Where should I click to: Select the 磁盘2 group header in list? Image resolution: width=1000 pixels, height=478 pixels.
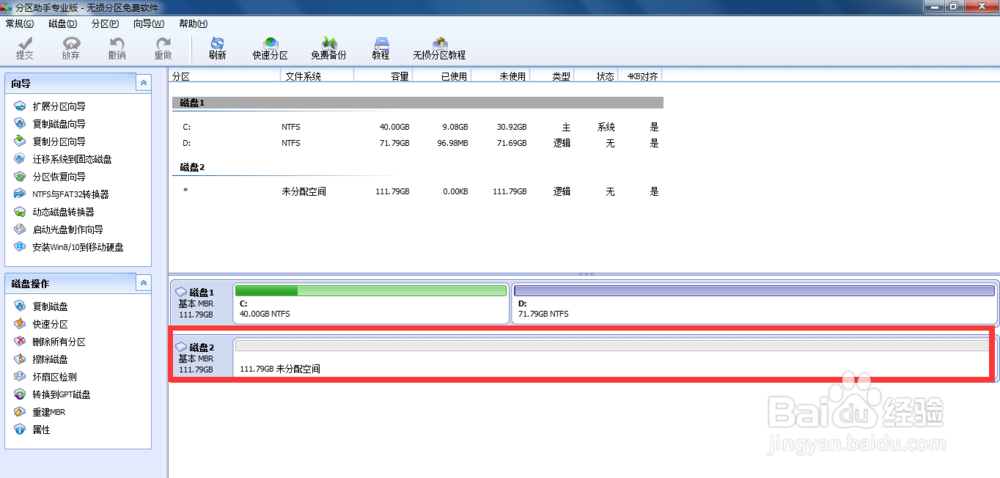coord(418,168)
